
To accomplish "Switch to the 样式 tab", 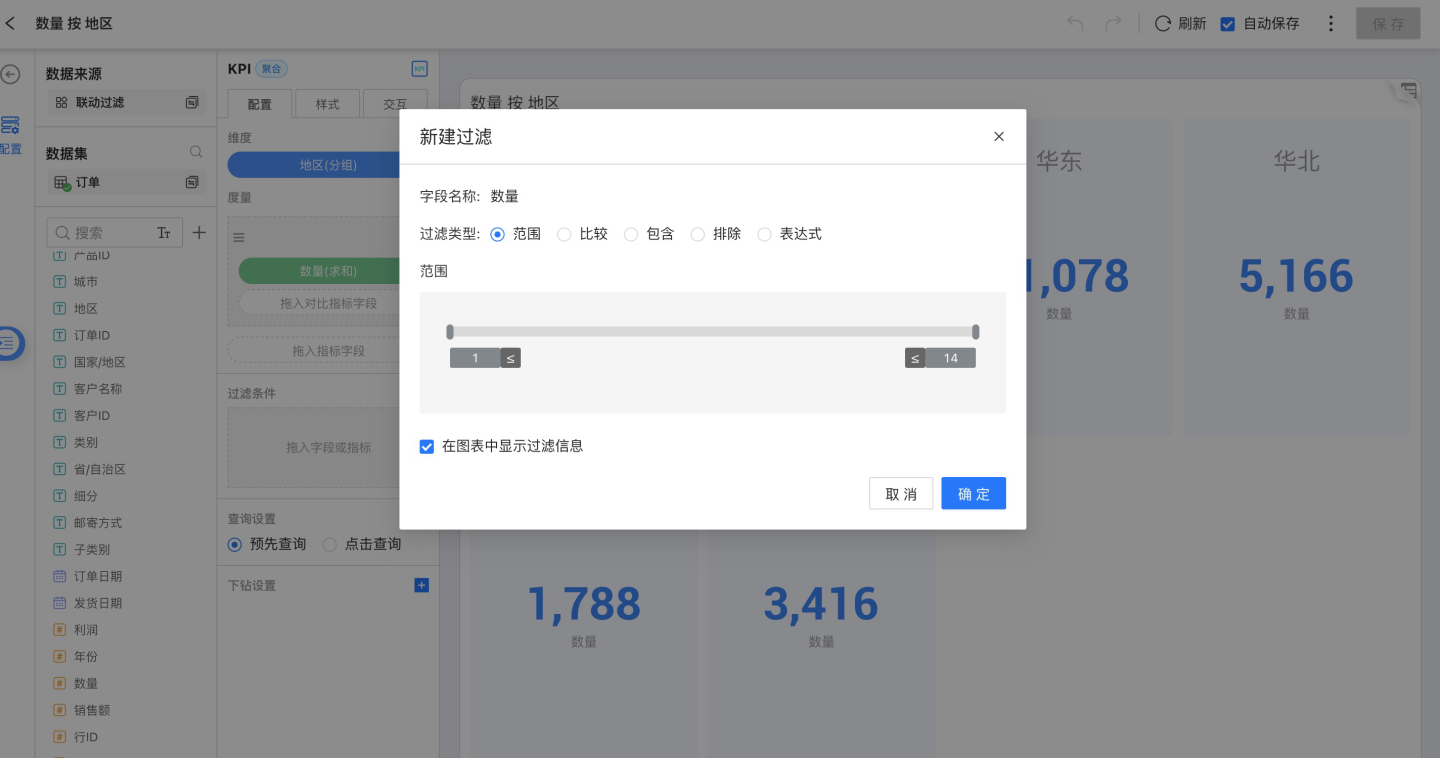I will 327,104.
